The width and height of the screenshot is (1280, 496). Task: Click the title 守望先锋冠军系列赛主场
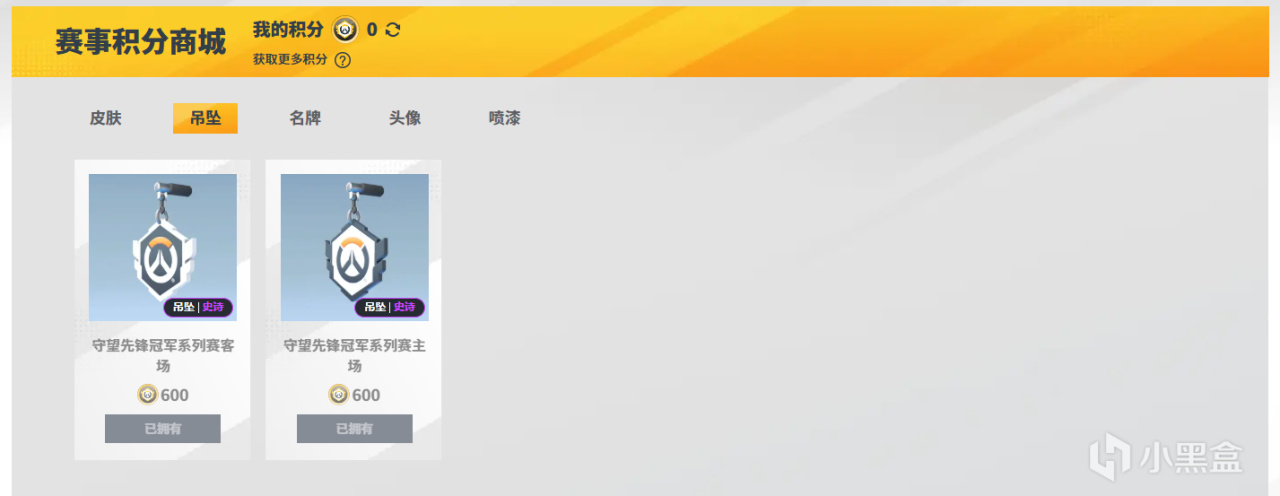[x=355, y=356]
